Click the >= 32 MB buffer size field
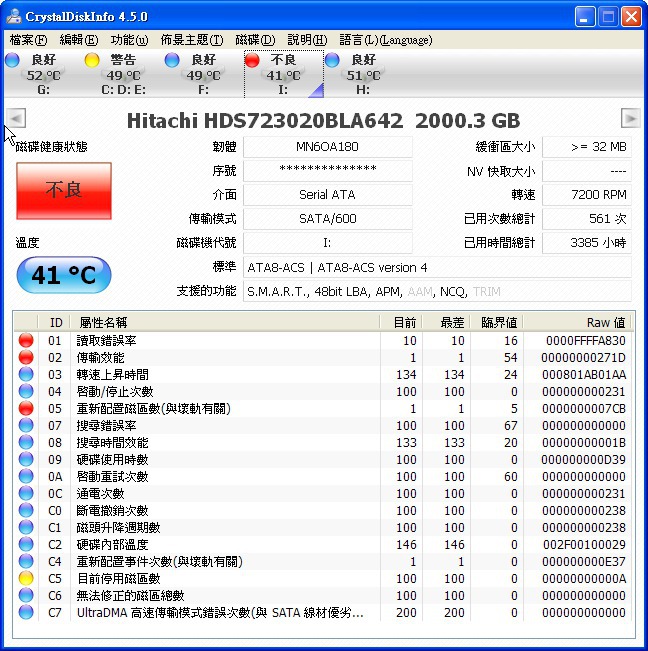 [587, 147]
